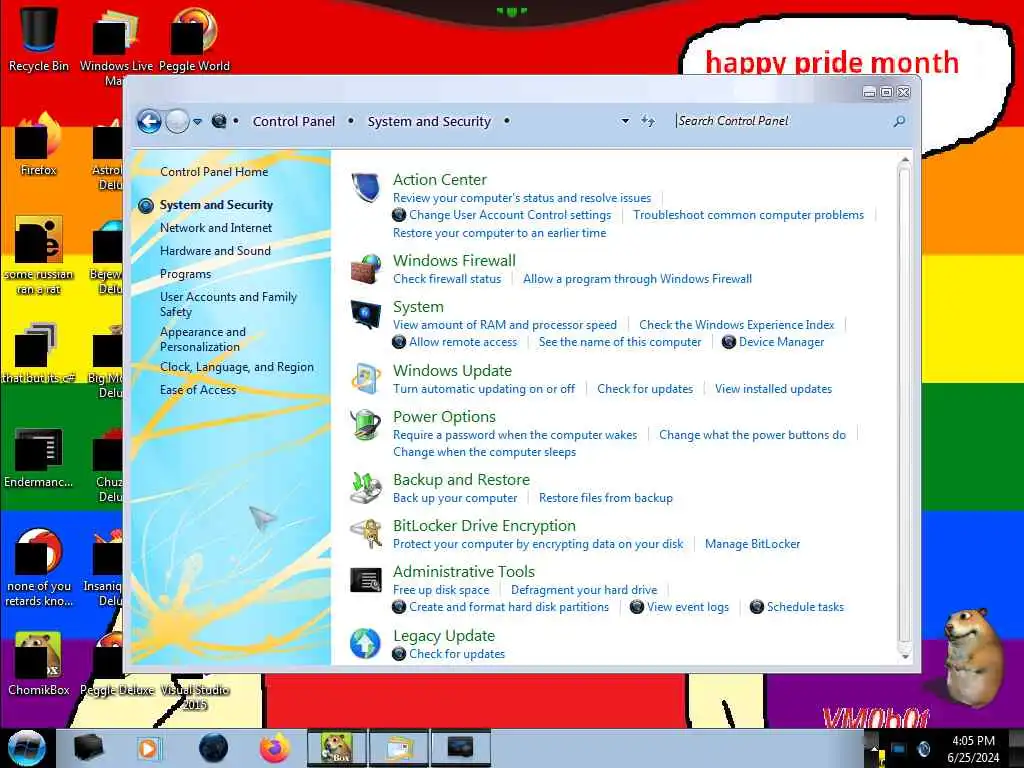
Task: Launch Firefox from the taskbar
Action: point(275,748)
